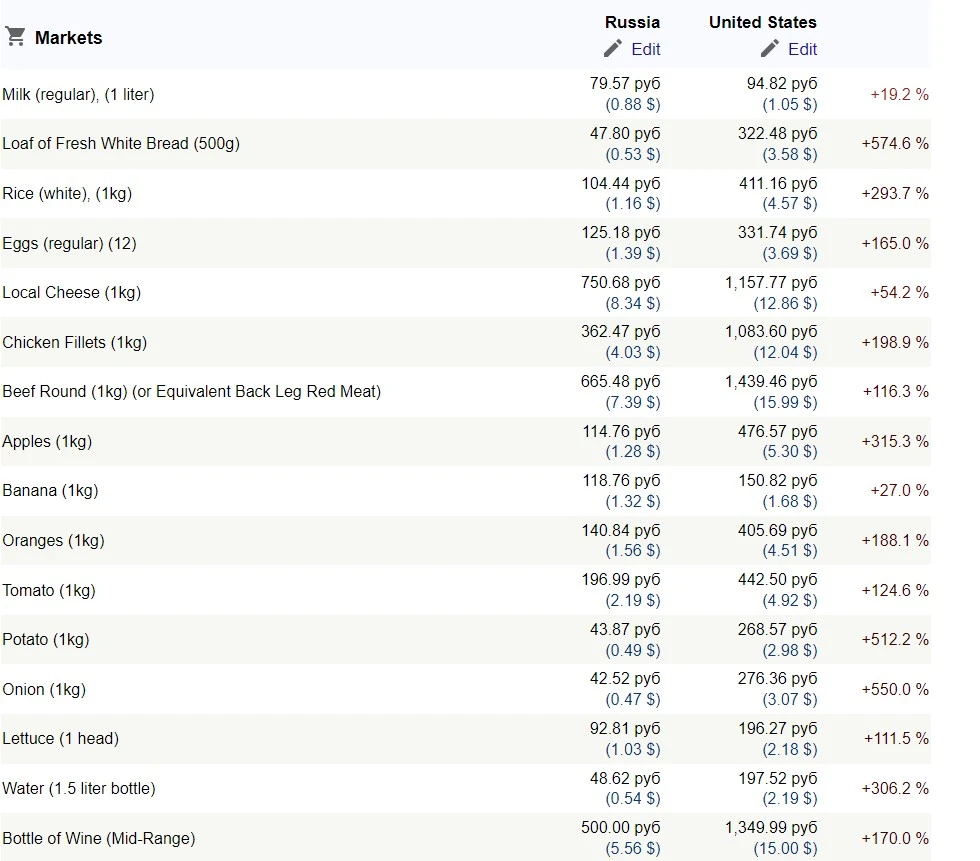Select the Local Cheese (1kg) label
The height and width of the screenshot is (861, 980).
point(71,292)
